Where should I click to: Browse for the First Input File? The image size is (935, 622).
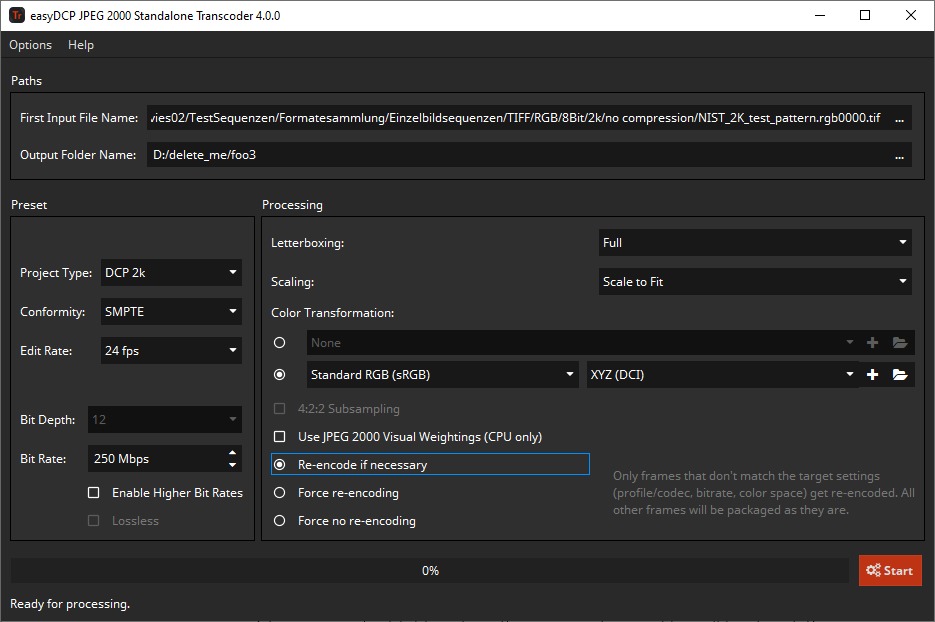(899, 118)
